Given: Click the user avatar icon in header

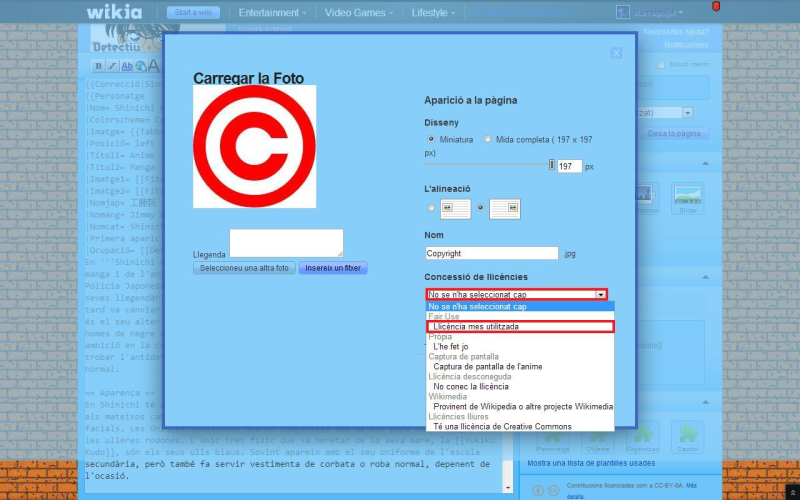Looking at the screenshot, I should coord(623,13).
